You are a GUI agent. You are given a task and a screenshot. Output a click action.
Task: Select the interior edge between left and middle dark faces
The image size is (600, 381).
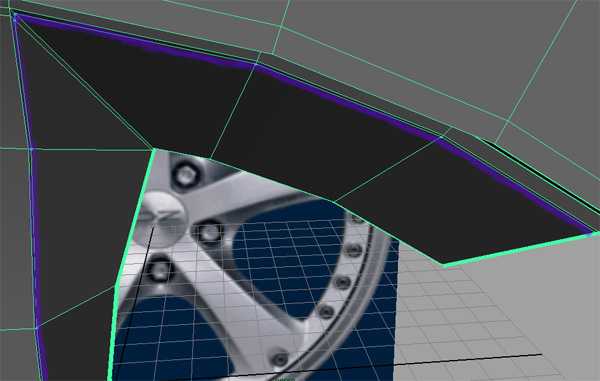coord(233,111)
